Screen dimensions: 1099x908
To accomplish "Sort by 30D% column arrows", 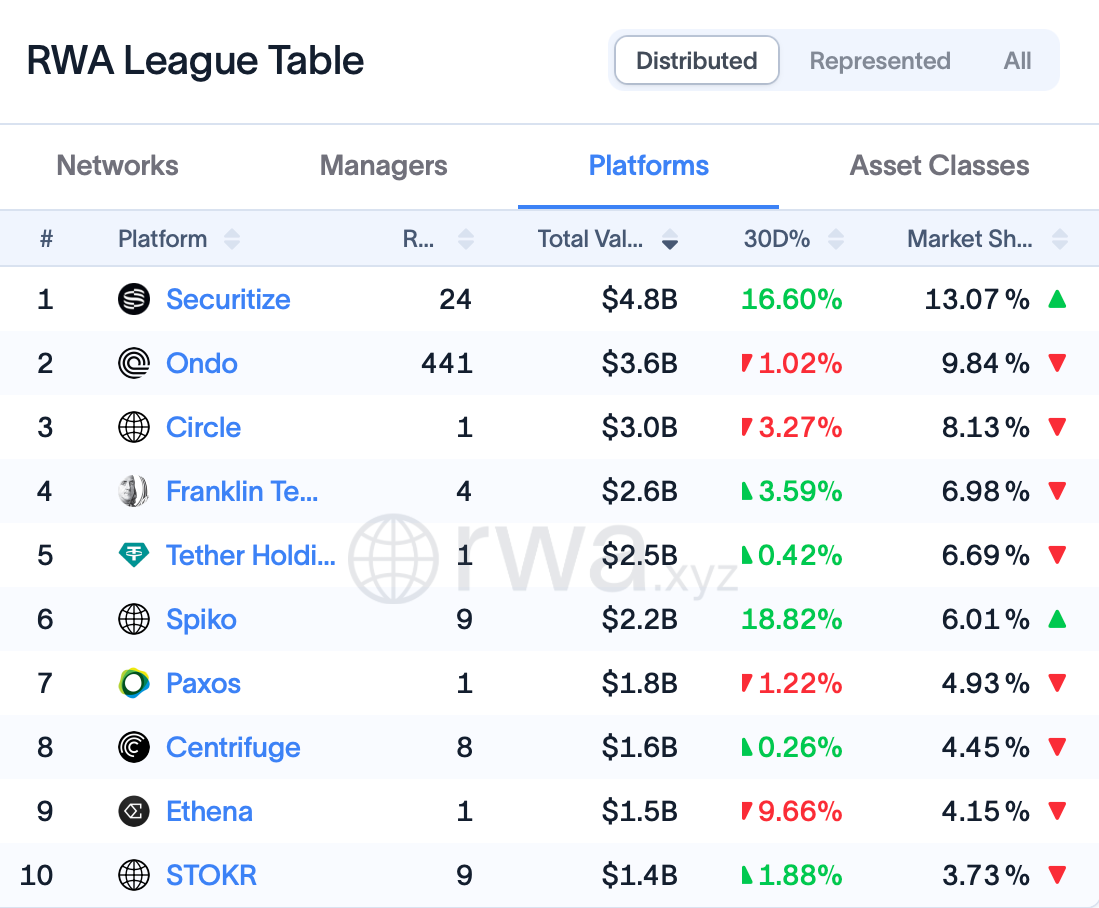I will coord(835,239).
